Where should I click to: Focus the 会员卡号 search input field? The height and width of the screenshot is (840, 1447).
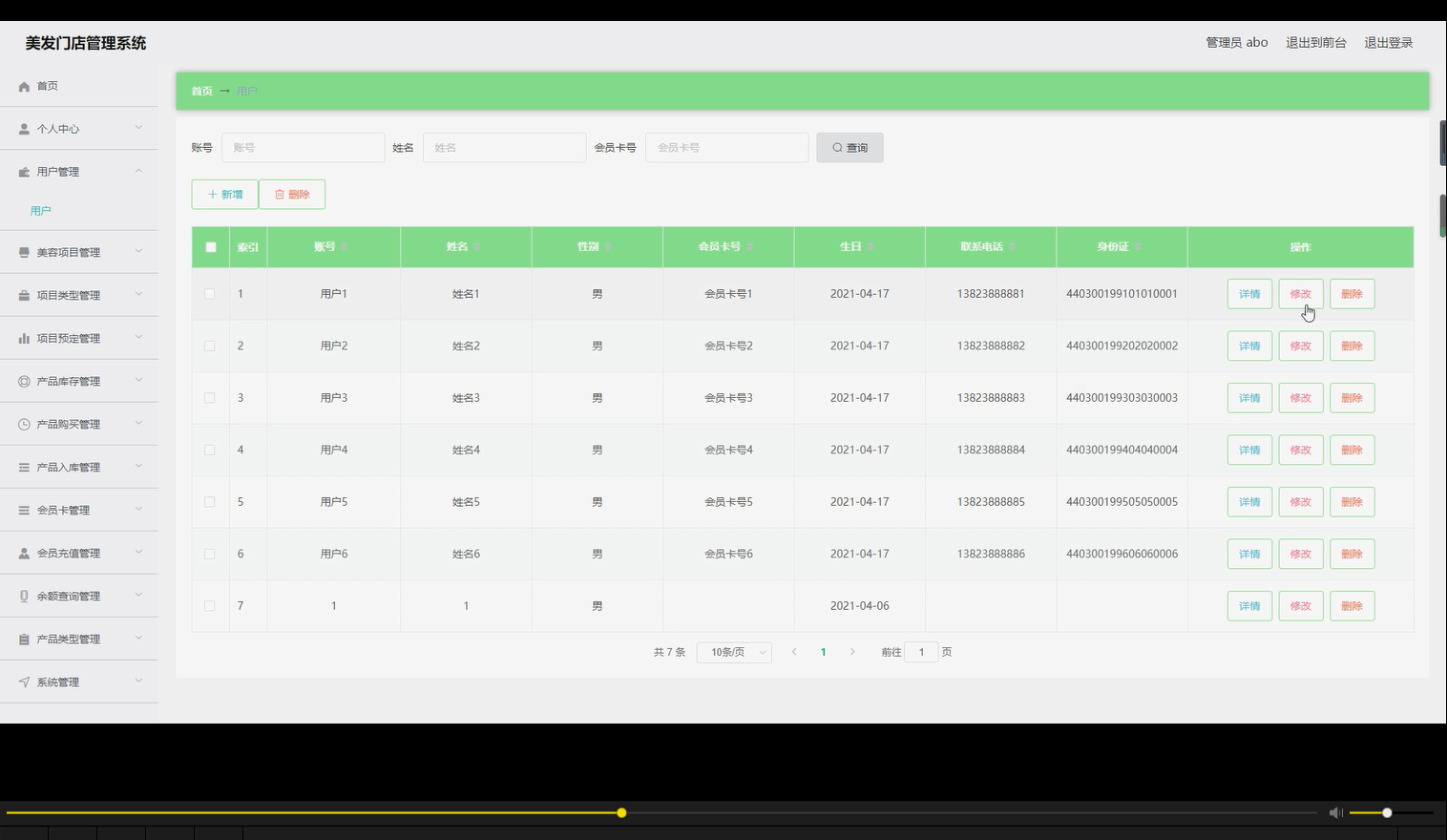click(727, 148)
